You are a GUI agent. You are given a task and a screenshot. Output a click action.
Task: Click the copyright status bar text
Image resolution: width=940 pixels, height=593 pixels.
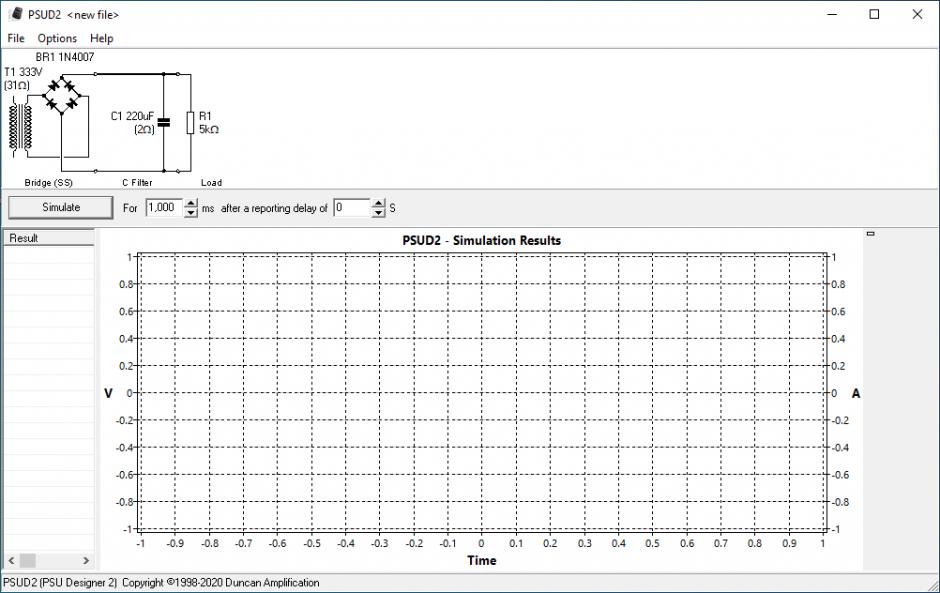pyautogui.click(x=161, y=582)
